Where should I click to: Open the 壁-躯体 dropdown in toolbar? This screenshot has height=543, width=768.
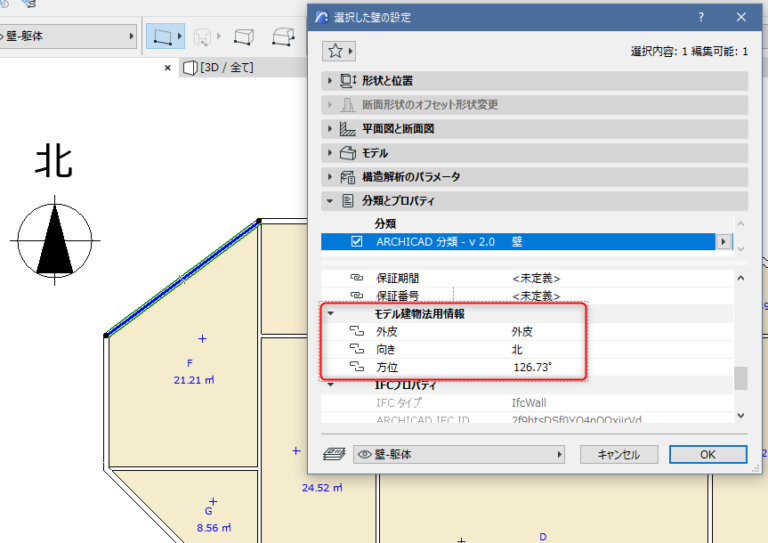click(x=68, y=36)
